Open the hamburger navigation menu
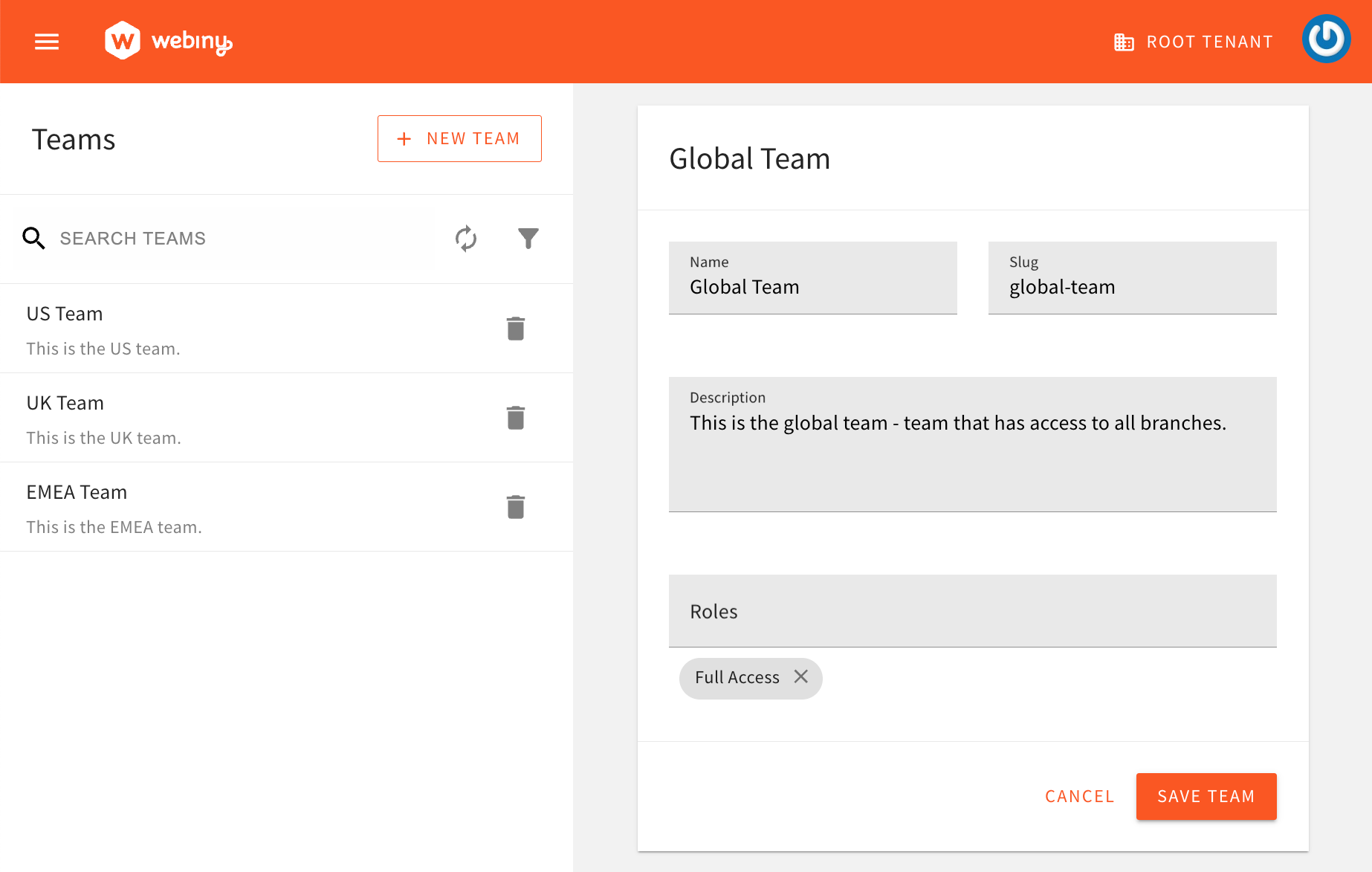Viewport: 1372px width, 872px height. point(46,42)
